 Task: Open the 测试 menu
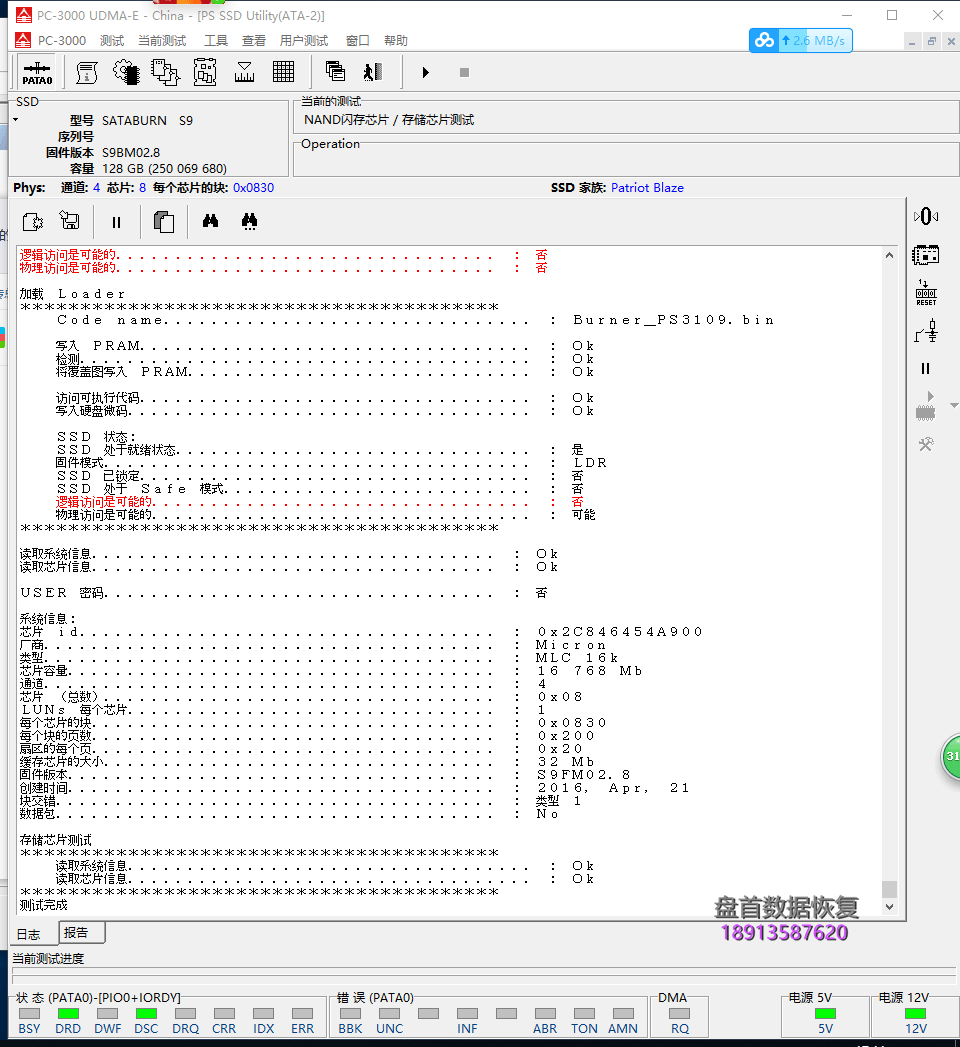[x=112, y=41]
